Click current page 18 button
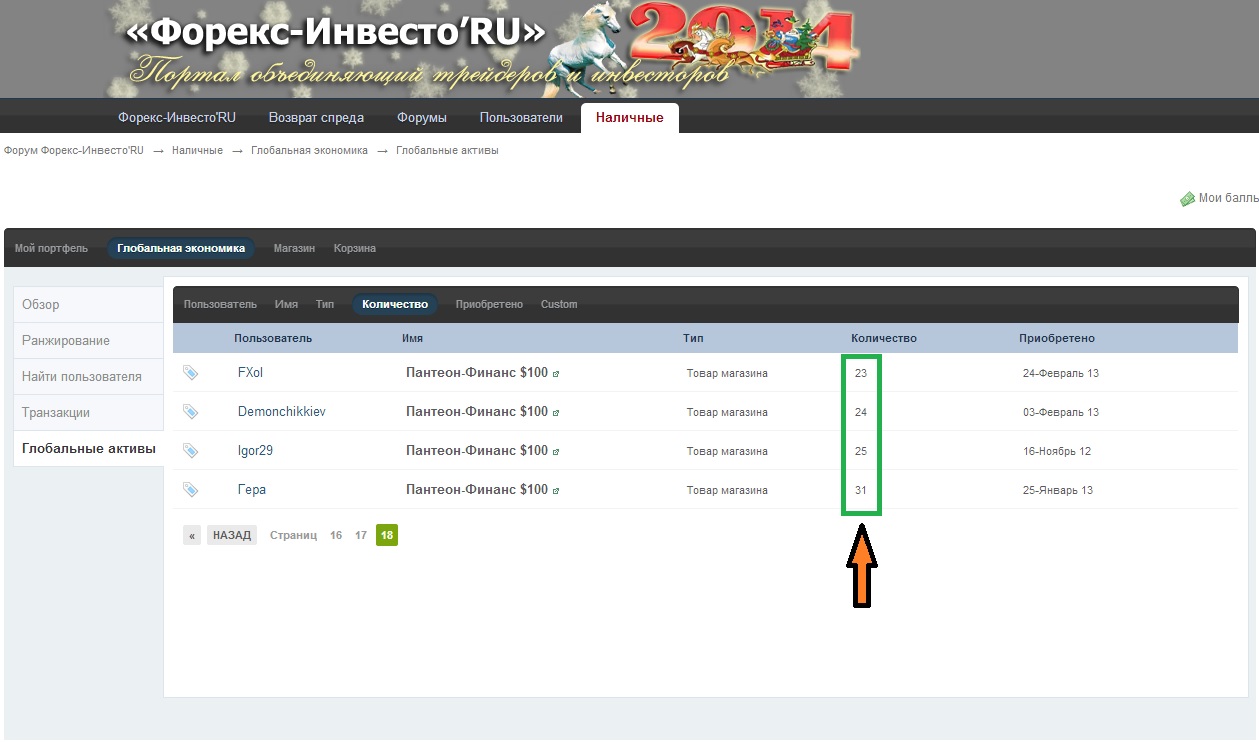This screenshot has height=743, width=1259. coord(387,535)
